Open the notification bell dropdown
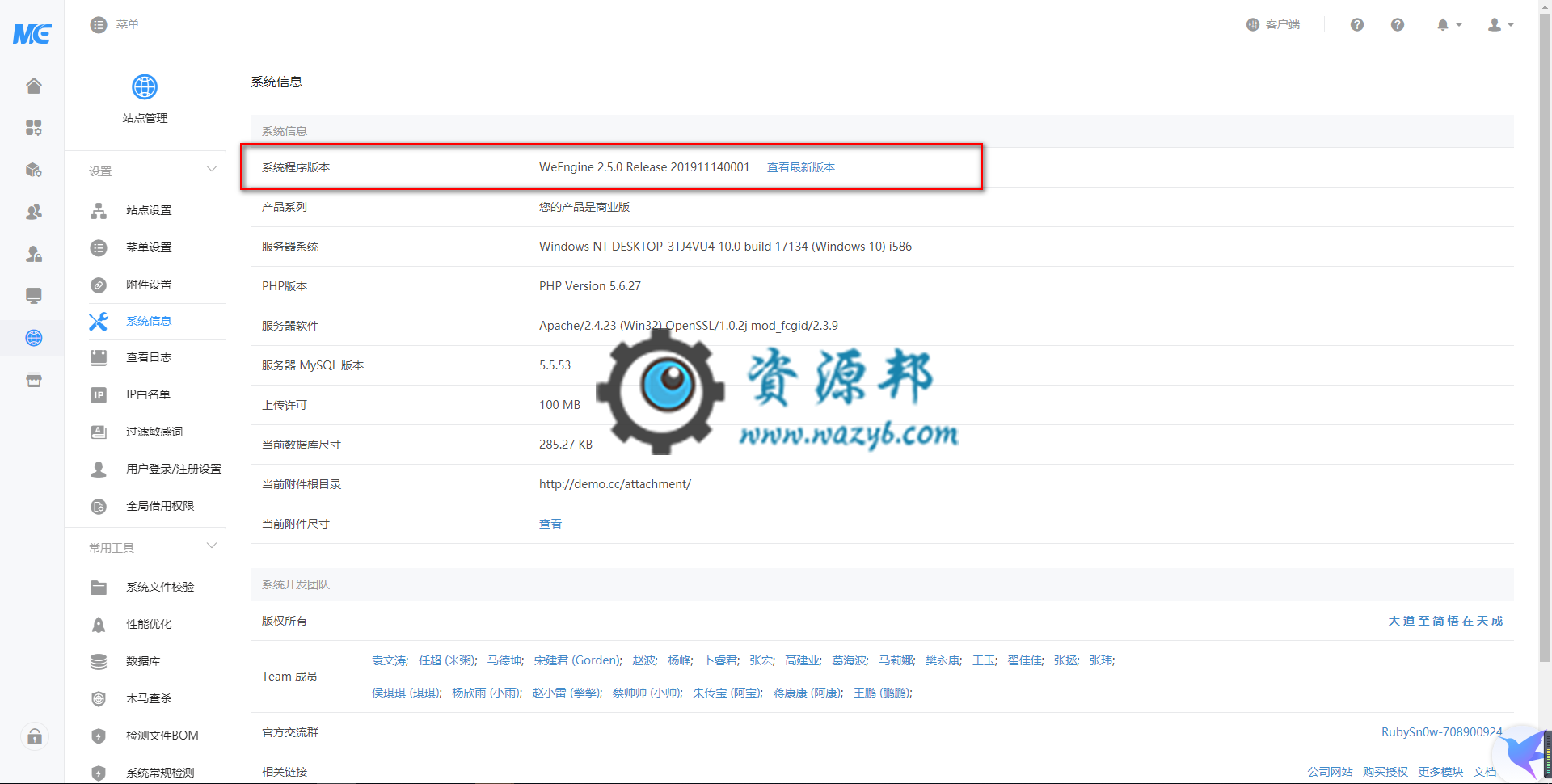The height and width of the screenshot is (784, 1552). tap(1449, 25)
